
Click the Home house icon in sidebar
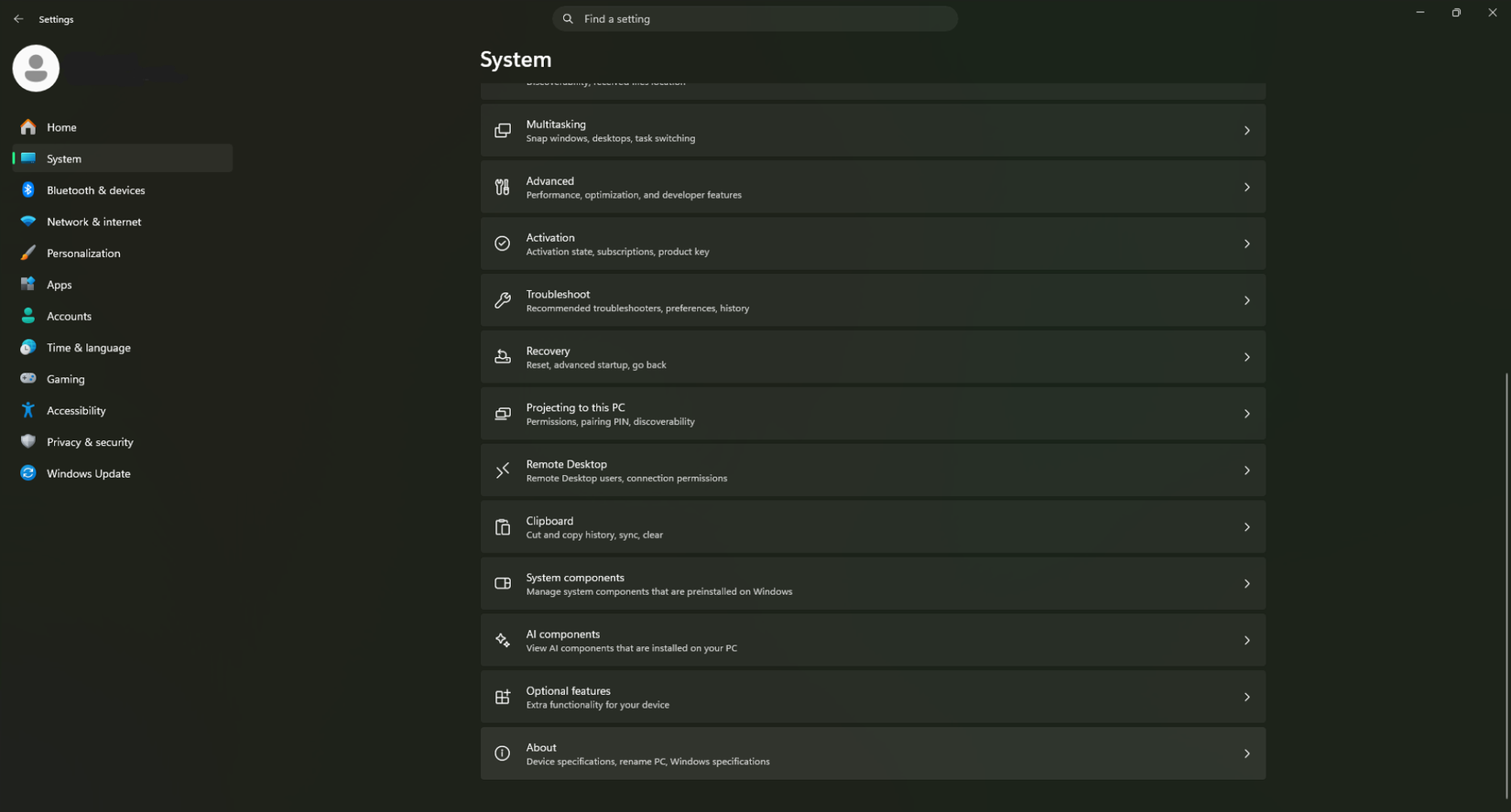pos(28,126)
